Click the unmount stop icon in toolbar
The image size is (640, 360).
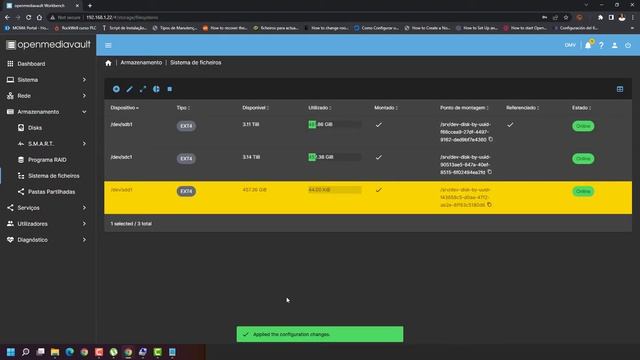click(x=170, y=89)
